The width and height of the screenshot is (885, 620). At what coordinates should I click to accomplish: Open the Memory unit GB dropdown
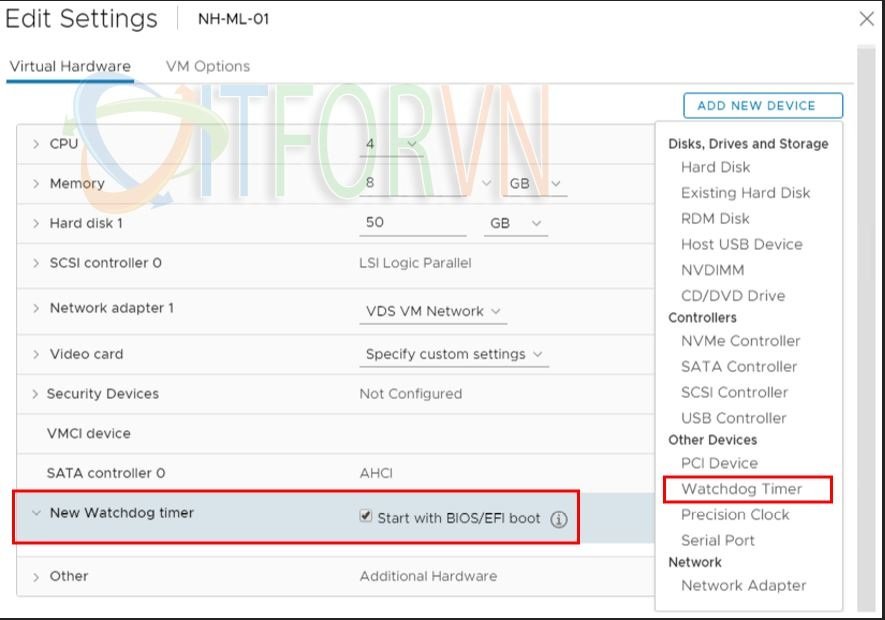(537, 184)
